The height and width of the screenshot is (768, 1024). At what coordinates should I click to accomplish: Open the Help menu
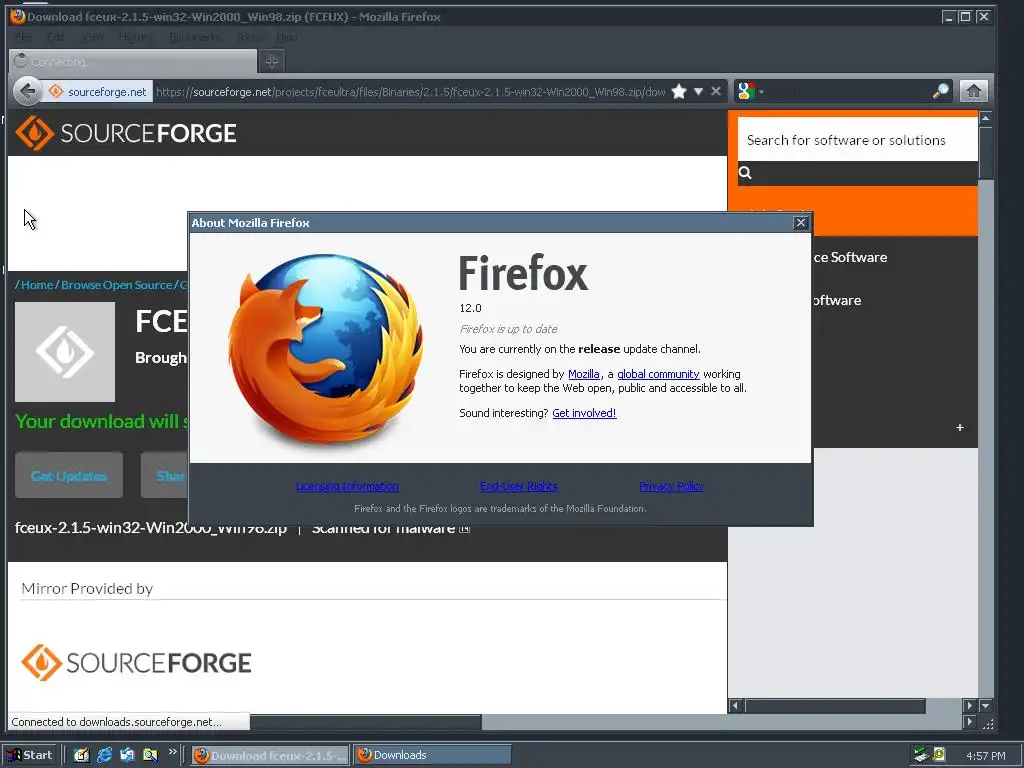286,37
